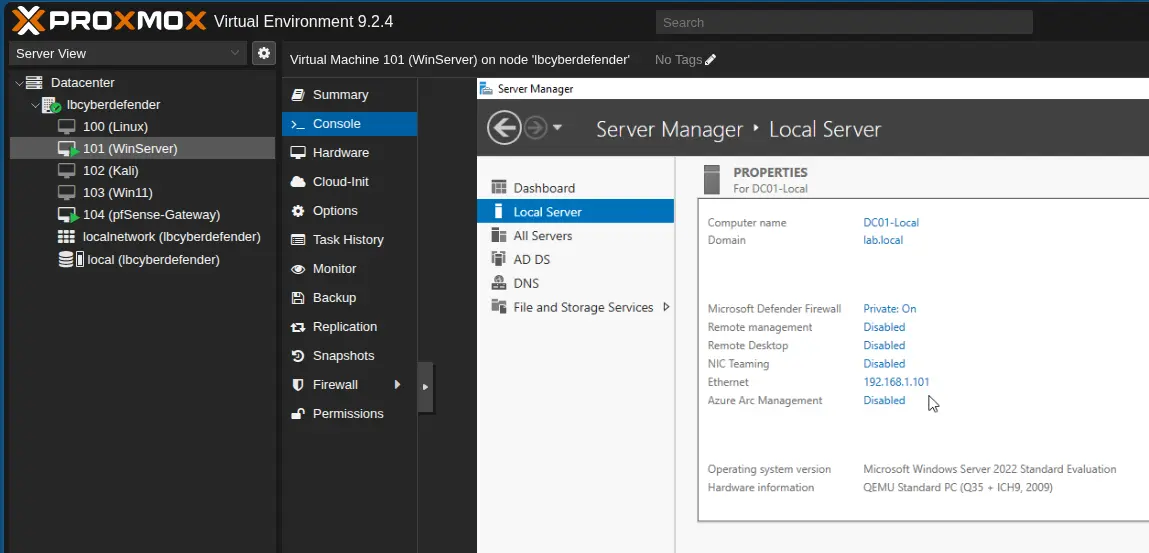Click the Options gear icon
Viewport: 1149px width, 553px height.
point(298,210)
